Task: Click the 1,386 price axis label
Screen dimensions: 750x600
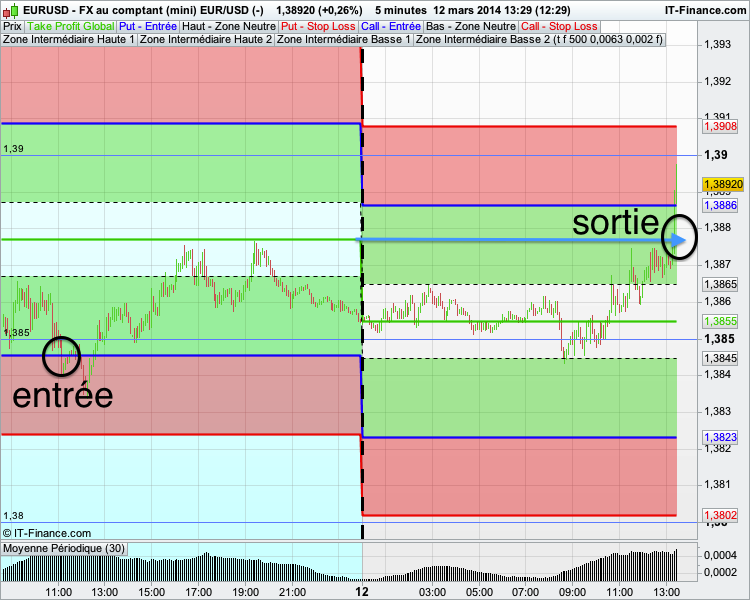Action: (717, 301)
